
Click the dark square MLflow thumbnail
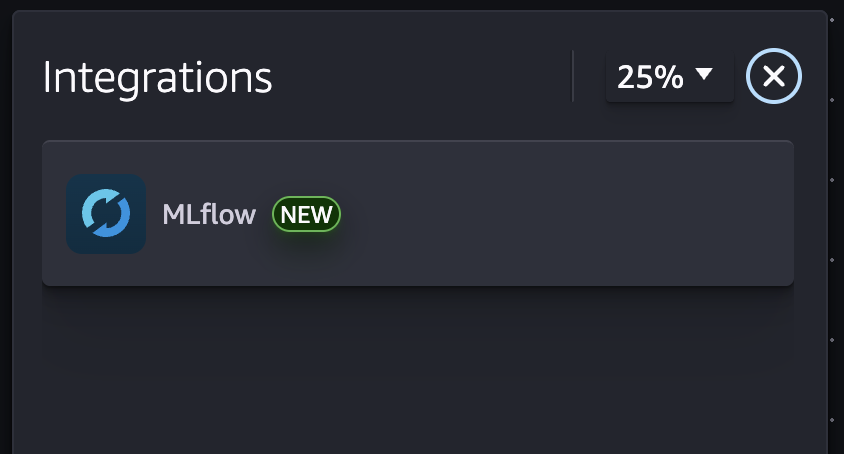[106, 214]
